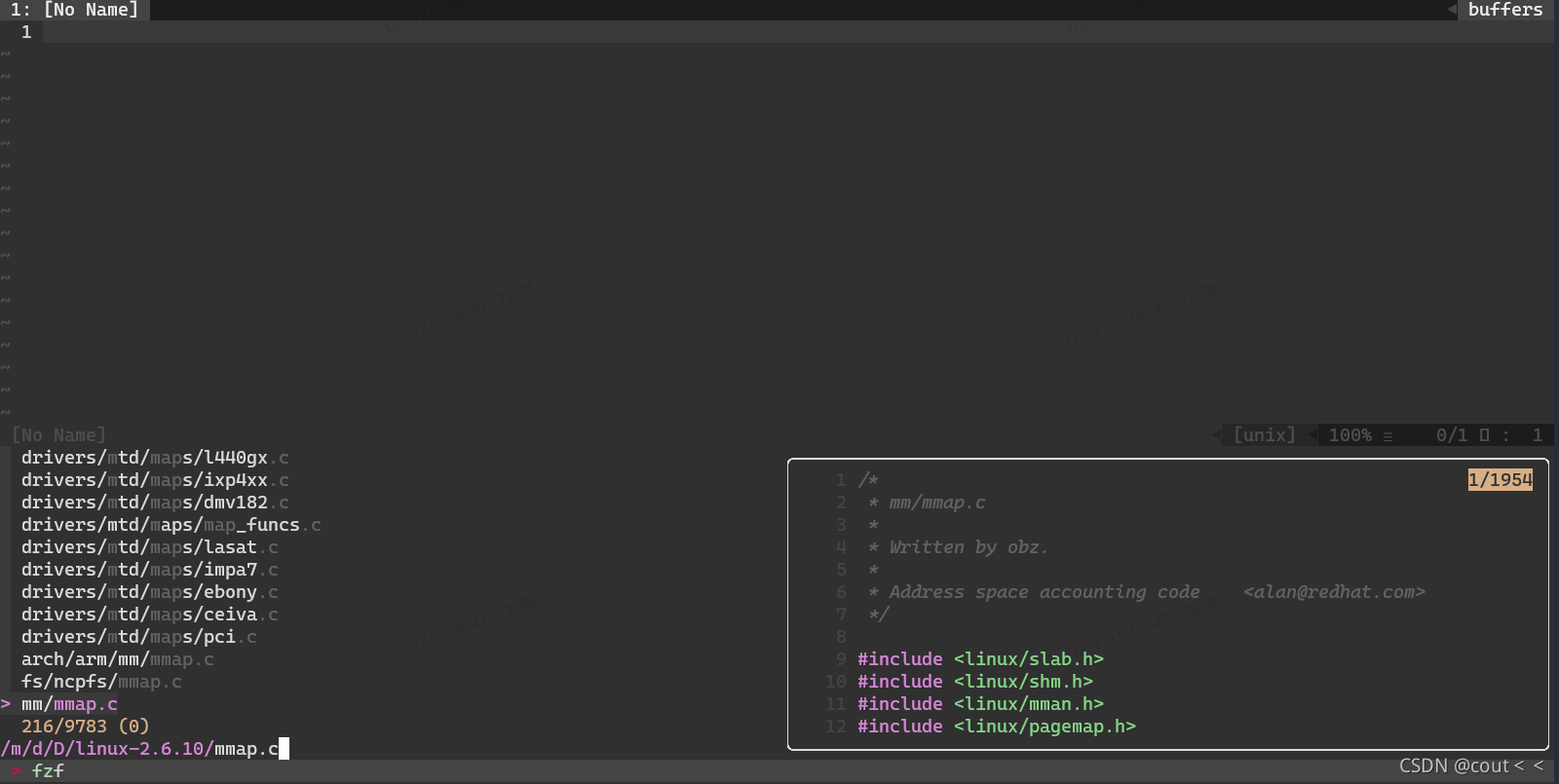This screenshot has height=784, width=1559.
Task: Select the '1: [No Name]' buffer tab
Action: point(75,10)
